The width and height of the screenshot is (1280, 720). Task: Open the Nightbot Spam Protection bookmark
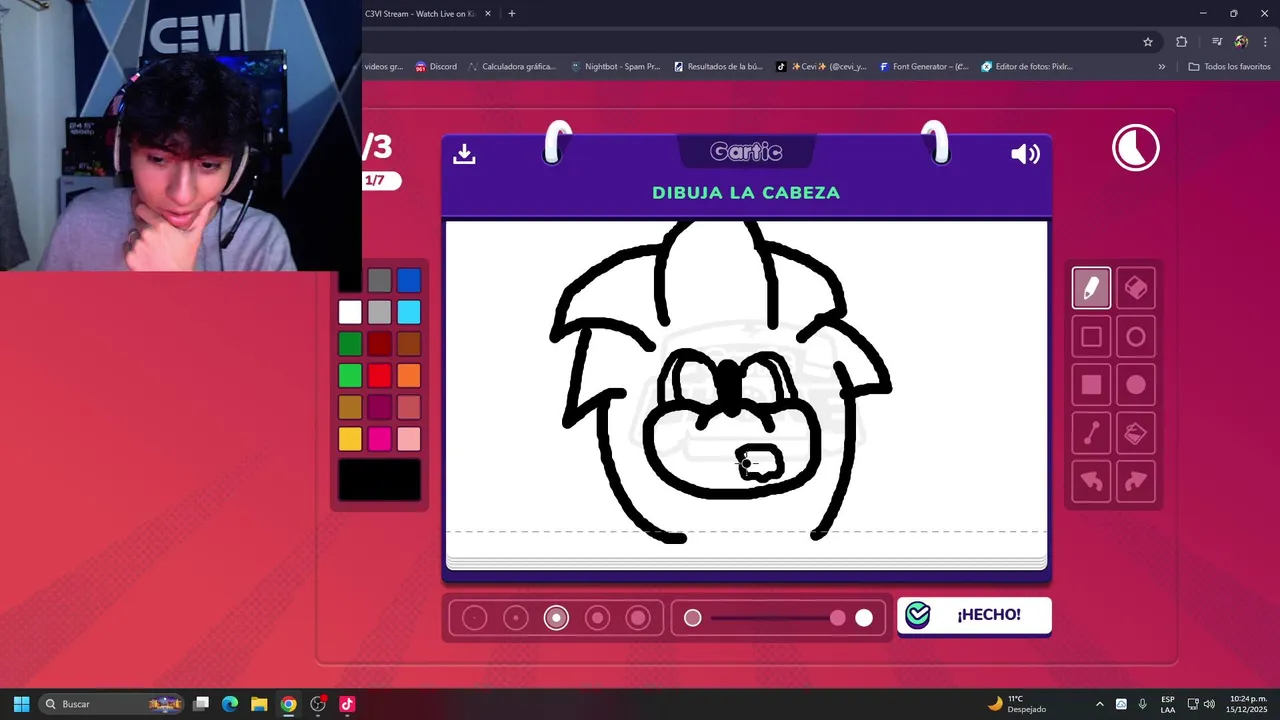pyautogui.click(x=616, y=67)
